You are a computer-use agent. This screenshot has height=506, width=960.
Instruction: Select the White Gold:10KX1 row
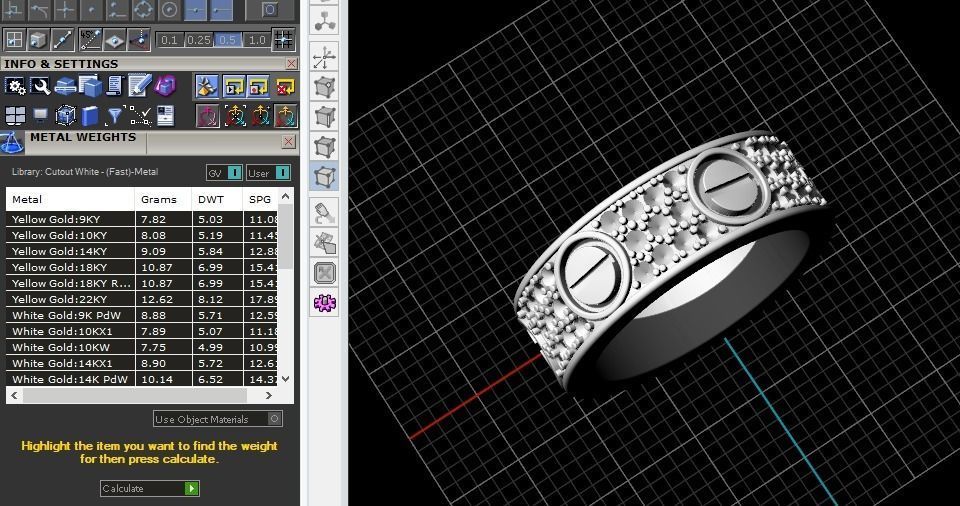pos(141,331)
